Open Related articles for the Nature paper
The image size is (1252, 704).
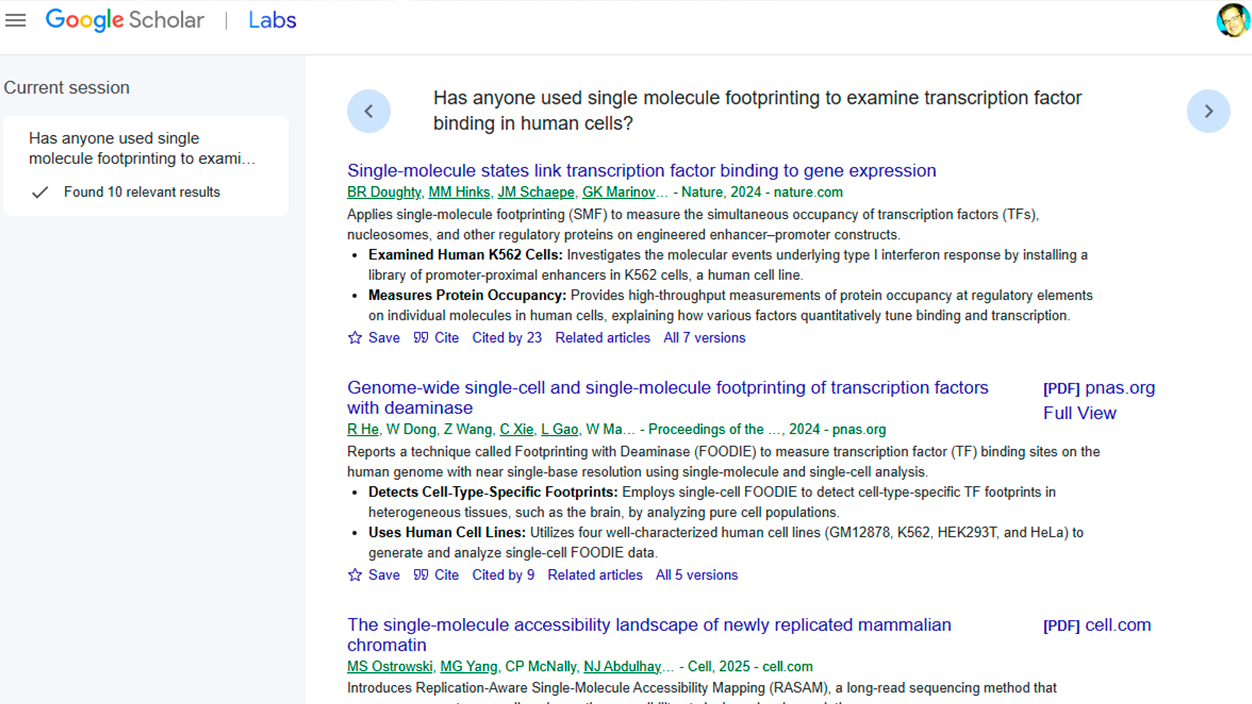pos(602,337)
